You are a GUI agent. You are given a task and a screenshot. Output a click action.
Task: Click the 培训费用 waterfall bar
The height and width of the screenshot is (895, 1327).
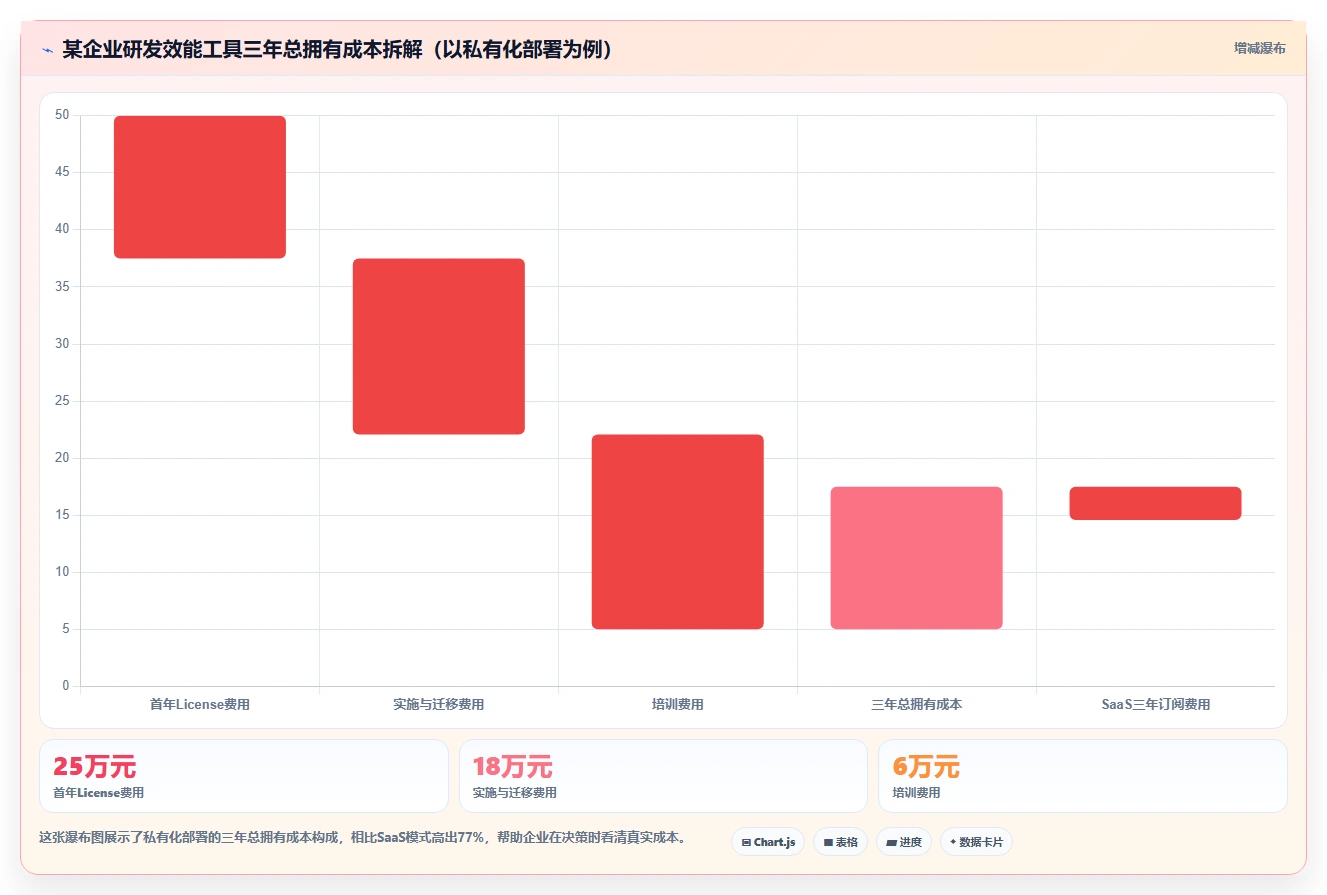point(678,532)
